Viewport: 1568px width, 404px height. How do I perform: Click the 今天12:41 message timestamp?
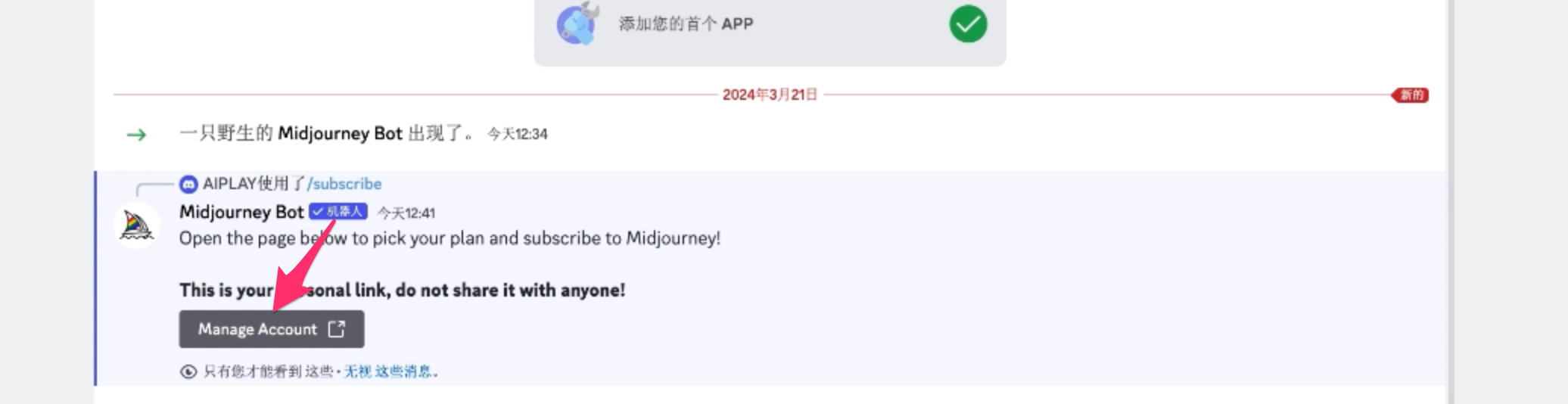(x=406, y=213)
